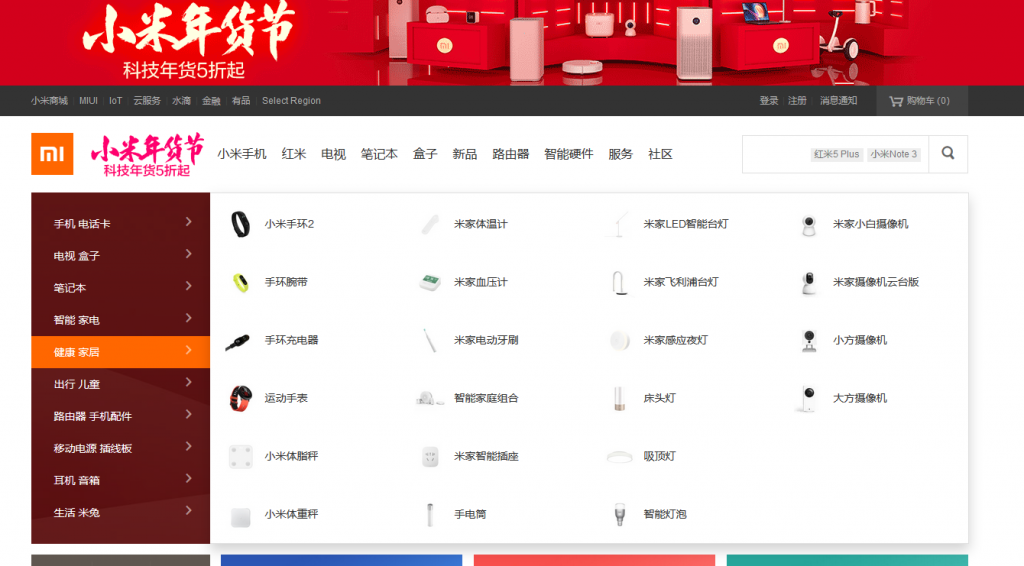Expand the 出行 儿童 category arrow
The width and height of the screenshot is (1024, 566).
click(188, 382)
